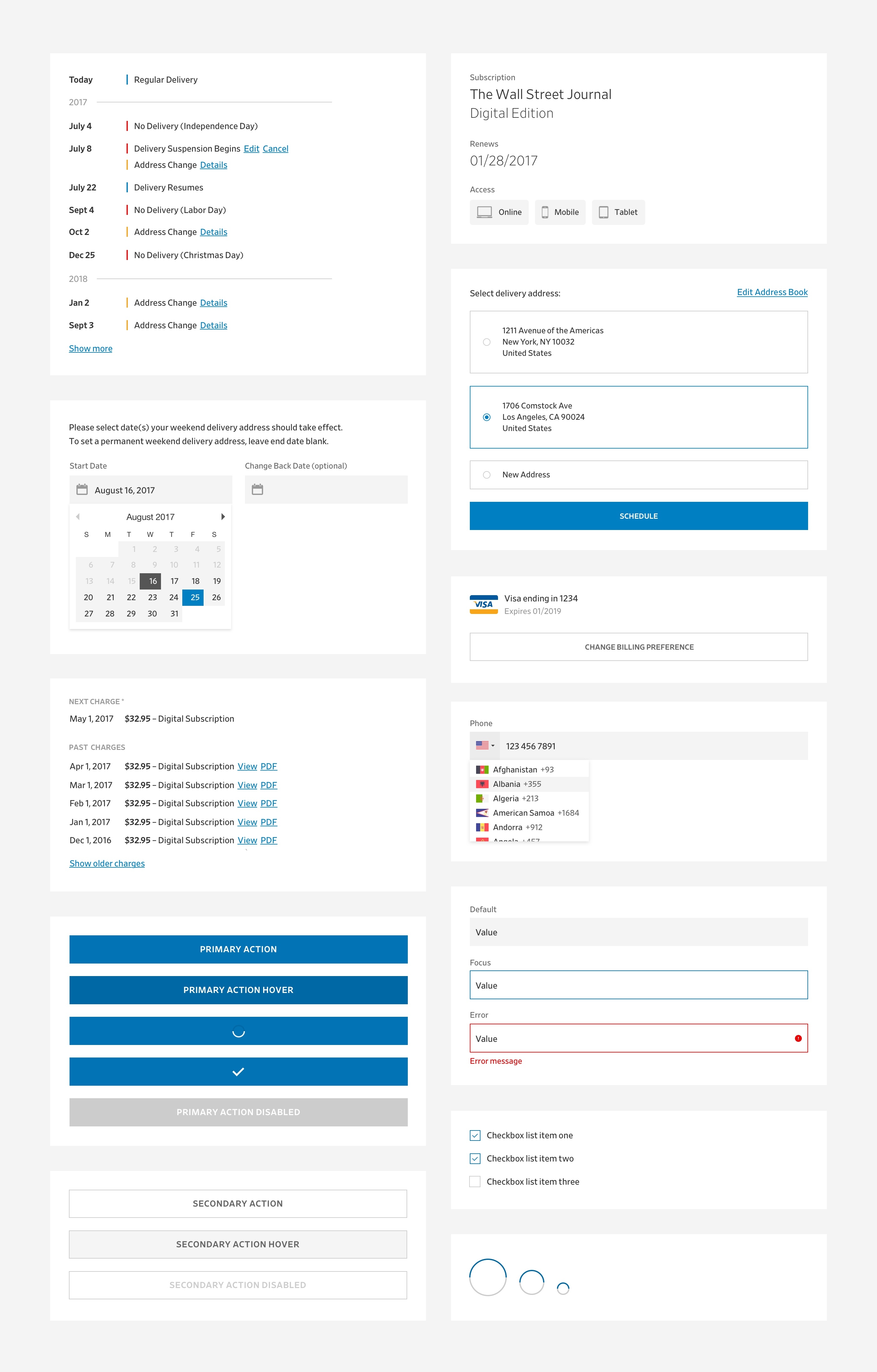Viewport: 877px width, 1372px height.
Task: Show older charges
Action: click(x=106, y=863)
